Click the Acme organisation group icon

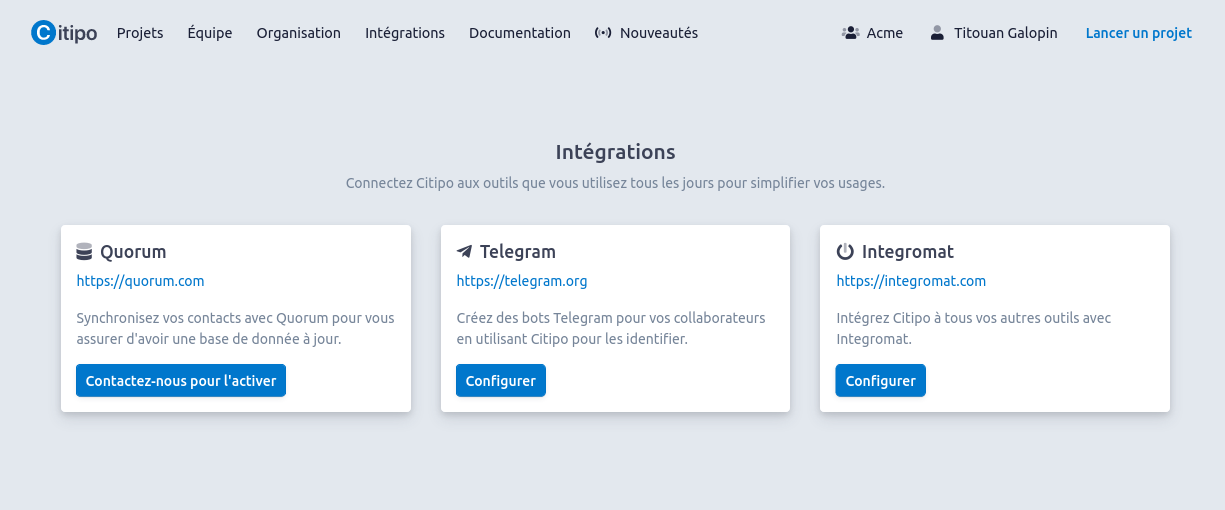(851, 33)
